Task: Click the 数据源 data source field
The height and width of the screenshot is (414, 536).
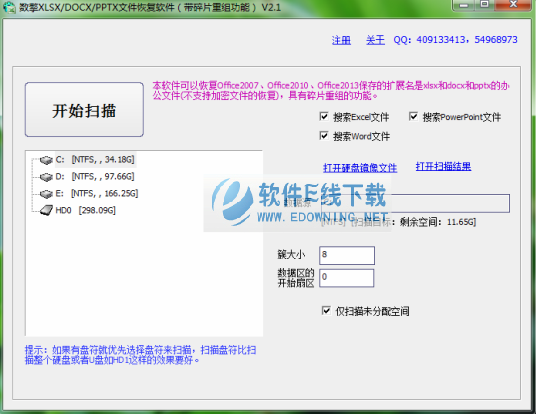Action: (x=415, y=203)
